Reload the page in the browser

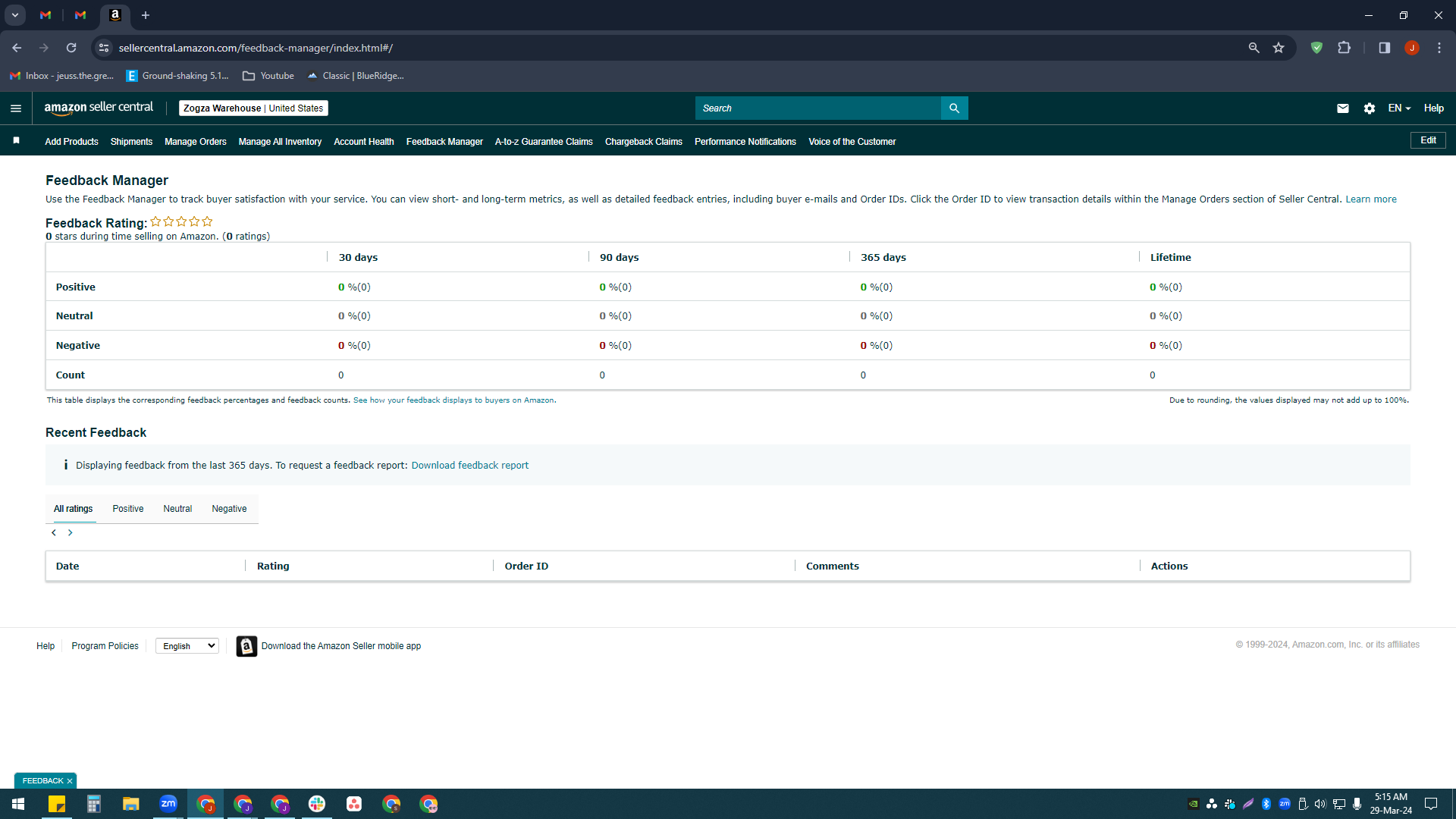tap(71, 48)
